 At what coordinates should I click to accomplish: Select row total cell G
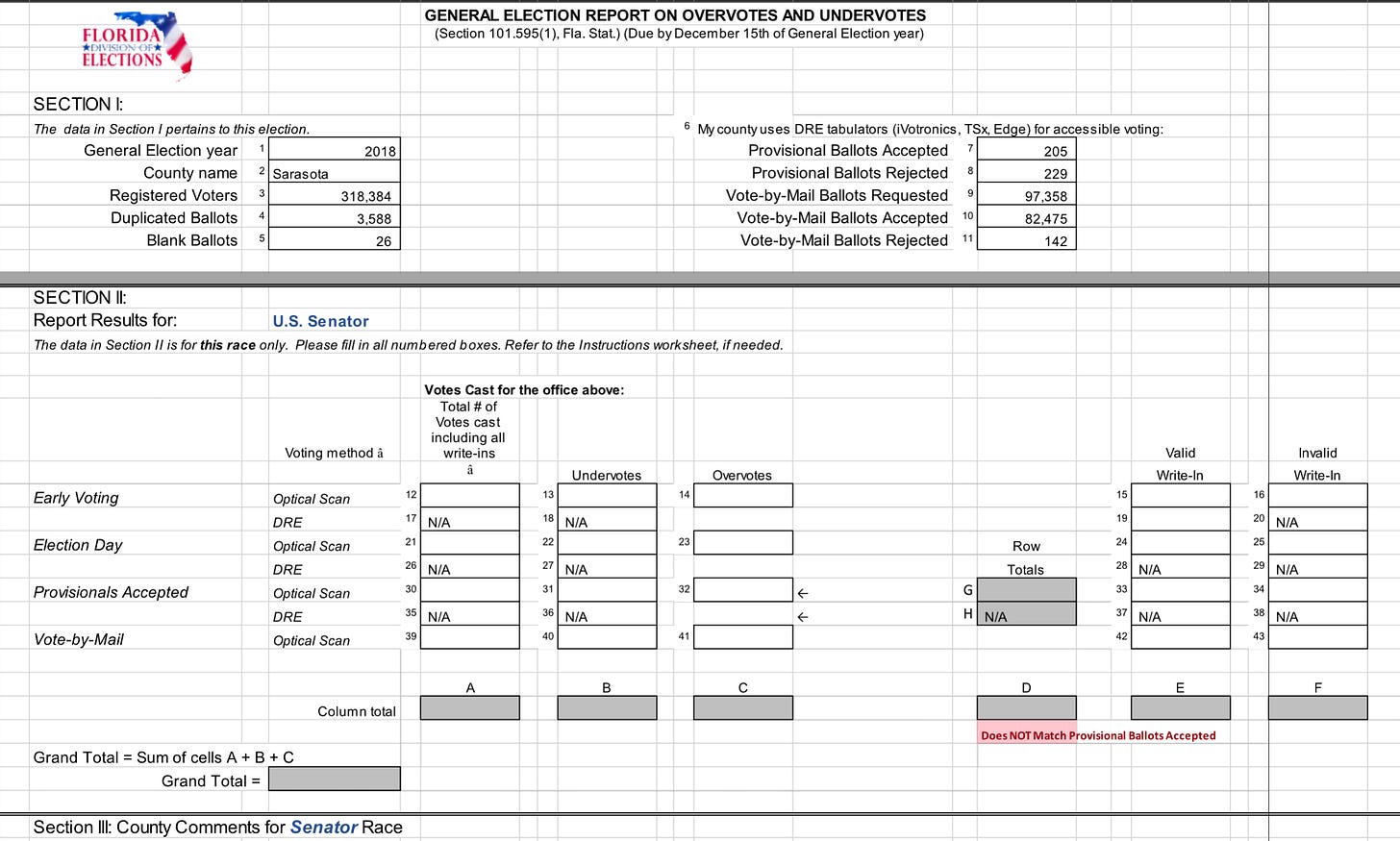pyautogui.click(x=1026, y=589)
